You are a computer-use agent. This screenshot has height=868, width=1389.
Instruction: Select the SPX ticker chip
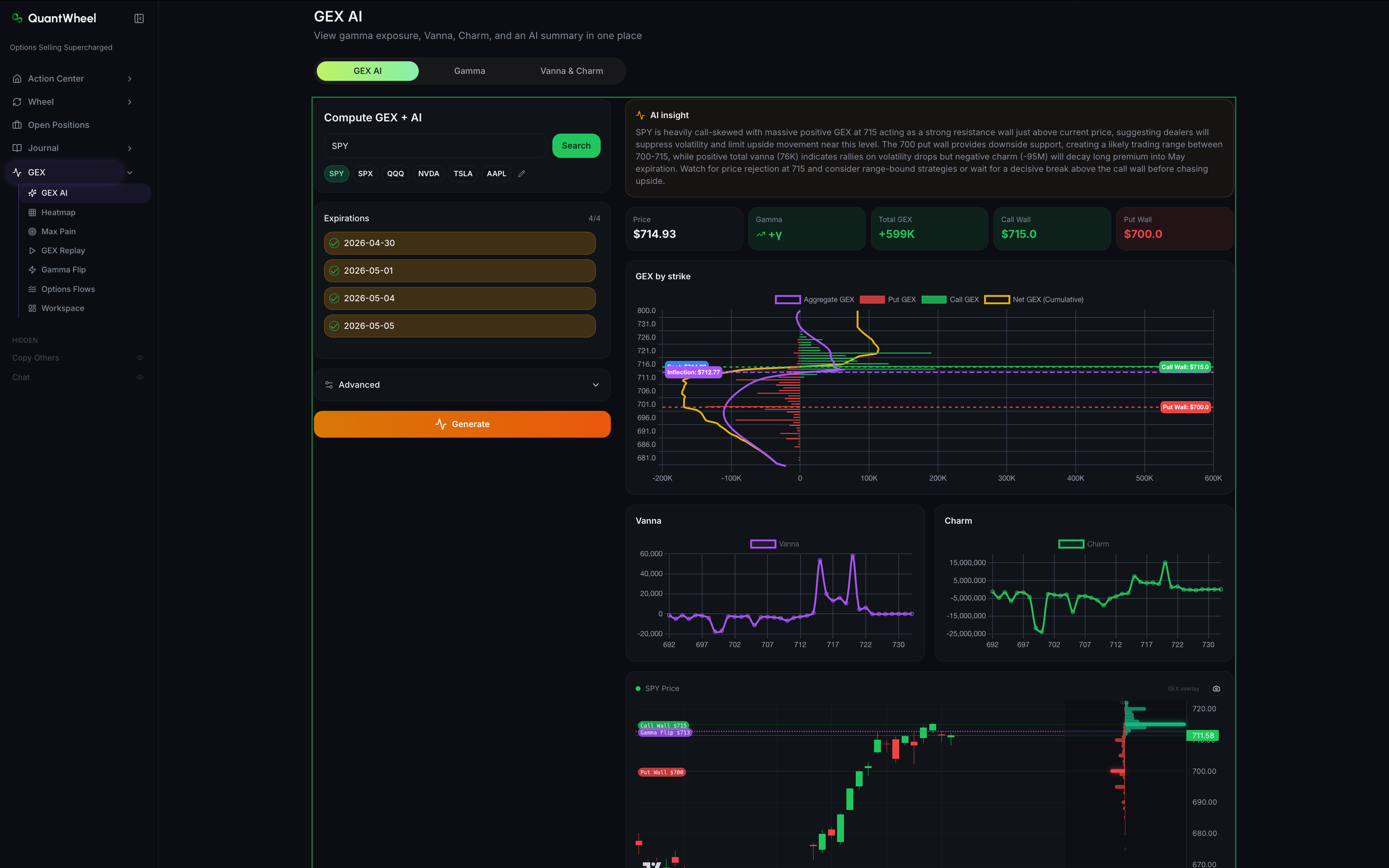[x=365, y=173]
